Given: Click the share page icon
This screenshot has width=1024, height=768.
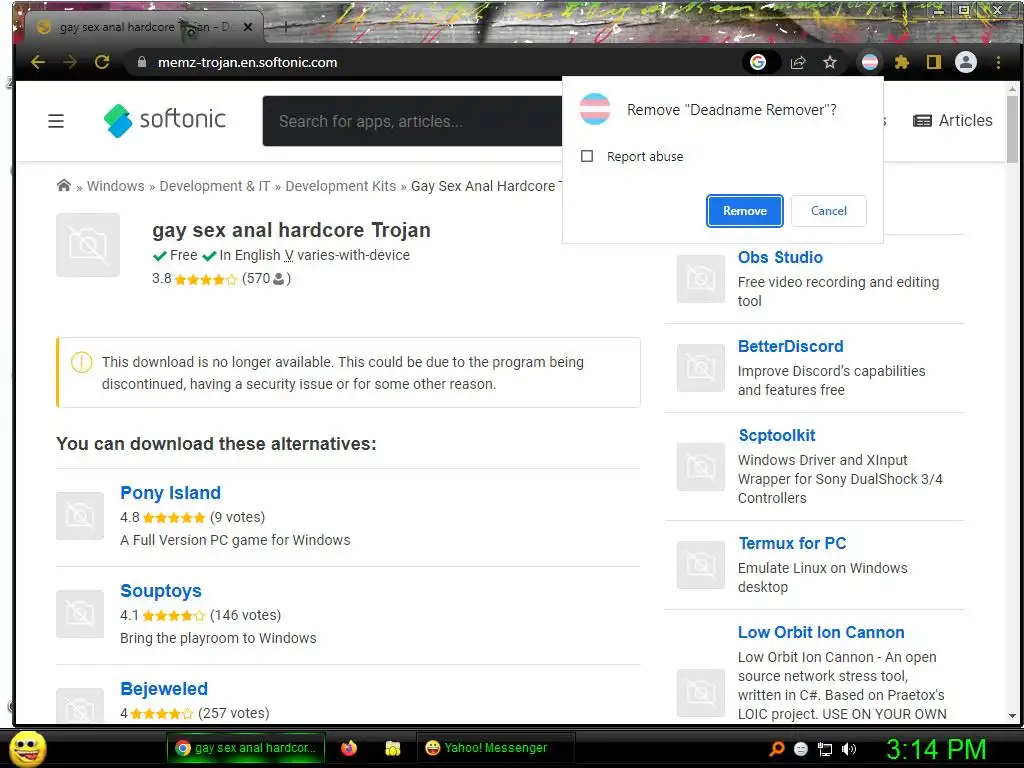Looking at the screenshot, I should point(797,63).
